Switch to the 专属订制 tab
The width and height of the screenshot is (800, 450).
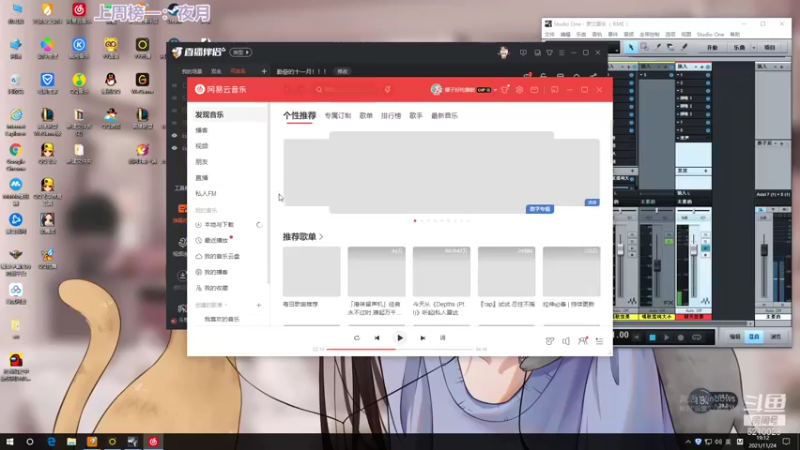coord(338,116)
